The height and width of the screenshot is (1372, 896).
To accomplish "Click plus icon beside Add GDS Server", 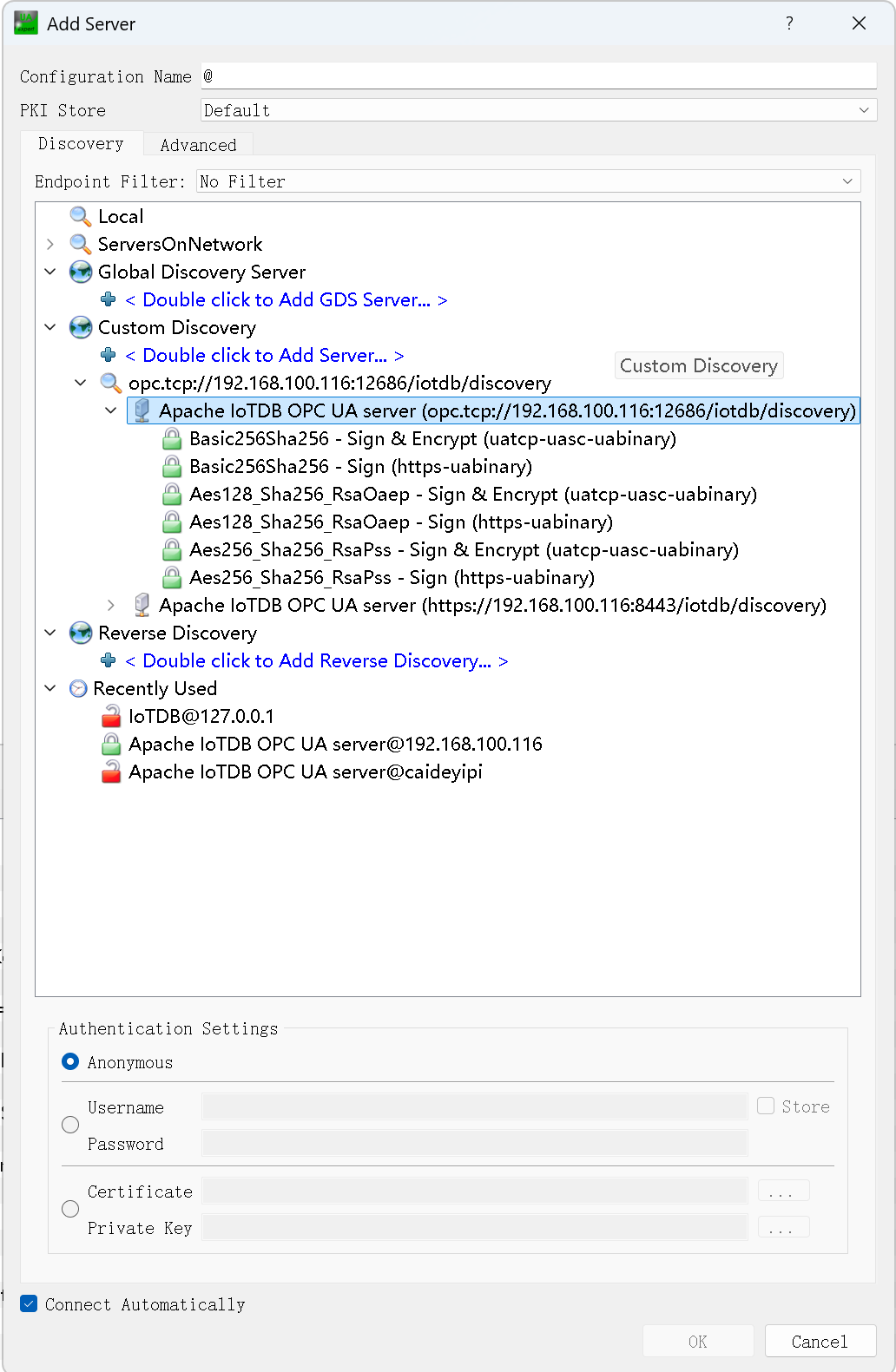I will pos(109,299).
